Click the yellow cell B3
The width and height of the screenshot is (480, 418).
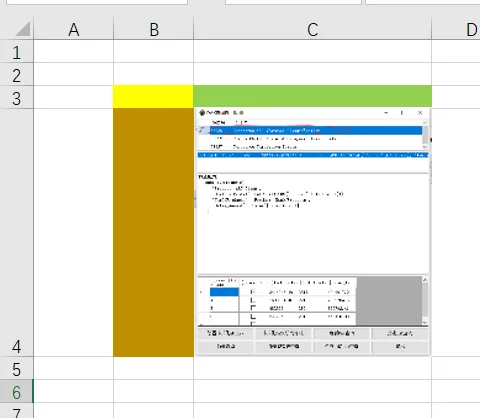[153, 97]
